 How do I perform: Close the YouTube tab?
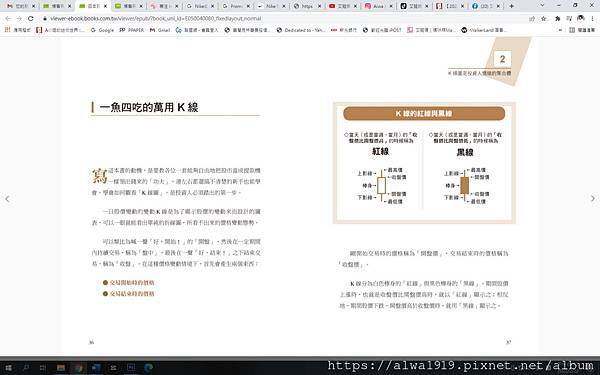tap(355, 6)
